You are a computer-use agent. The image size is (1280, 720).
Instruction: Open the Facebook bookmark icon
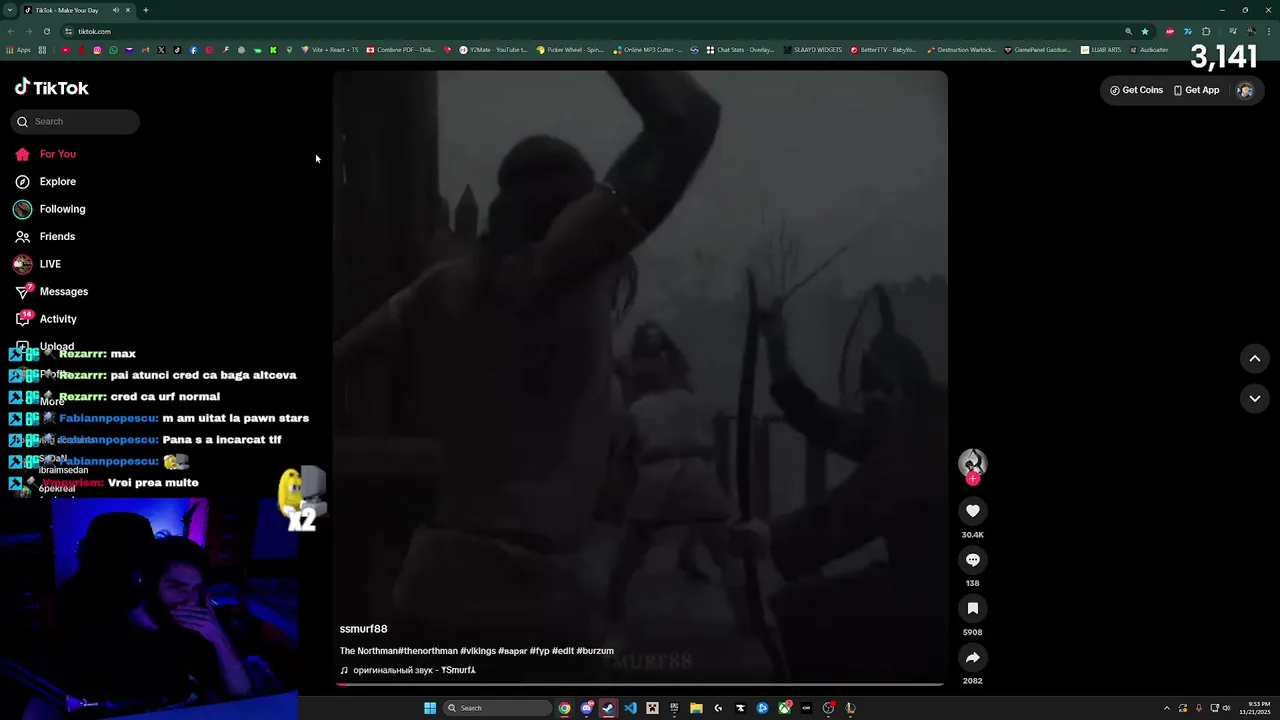tap(193, 50)
